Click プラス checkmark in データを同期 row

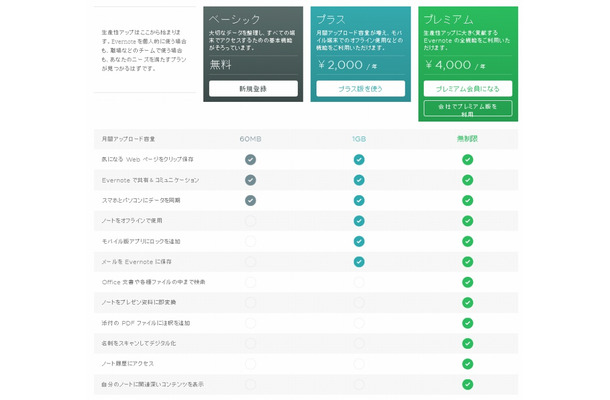point(359,200)
